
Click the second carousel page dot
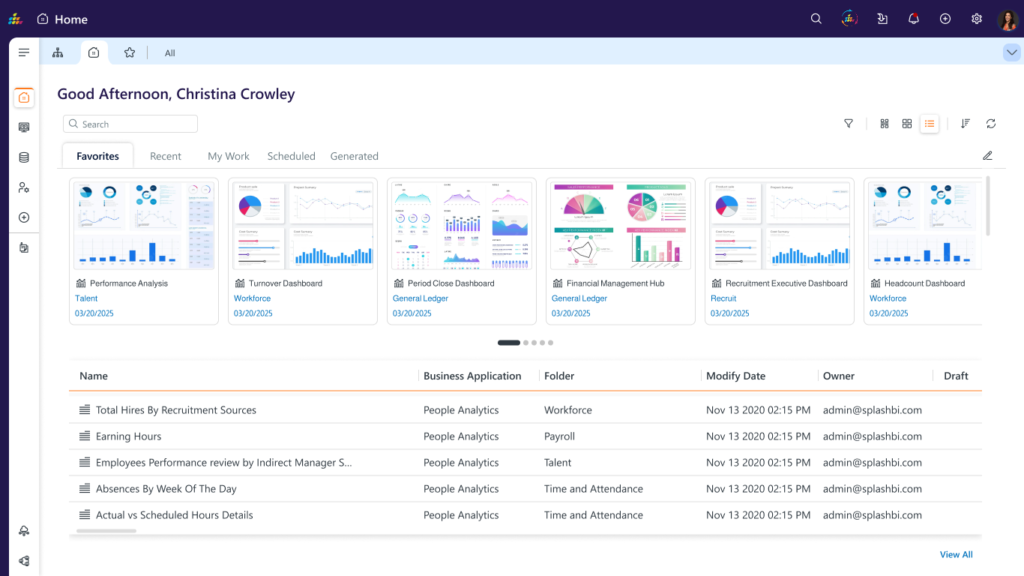527,343
